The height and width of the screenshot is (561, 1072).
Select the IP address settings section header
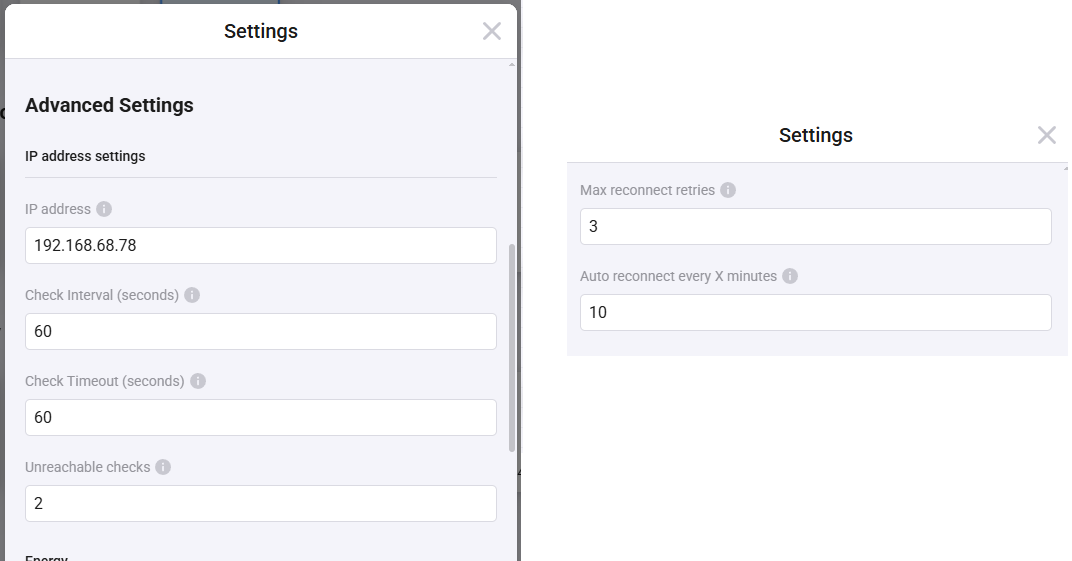point(85,156)
